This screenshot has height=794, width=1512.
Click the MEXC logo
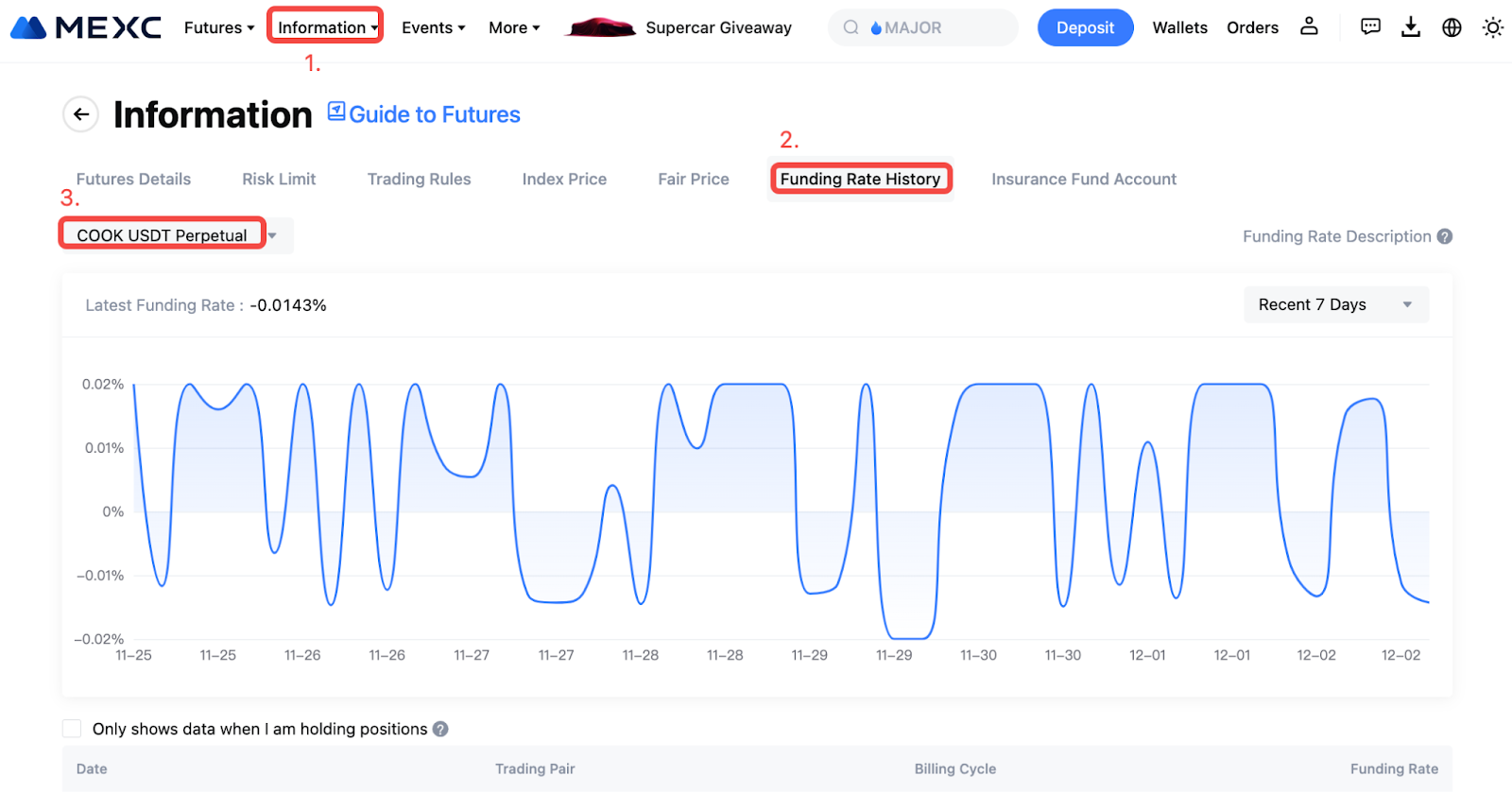[x=86, y=27]
